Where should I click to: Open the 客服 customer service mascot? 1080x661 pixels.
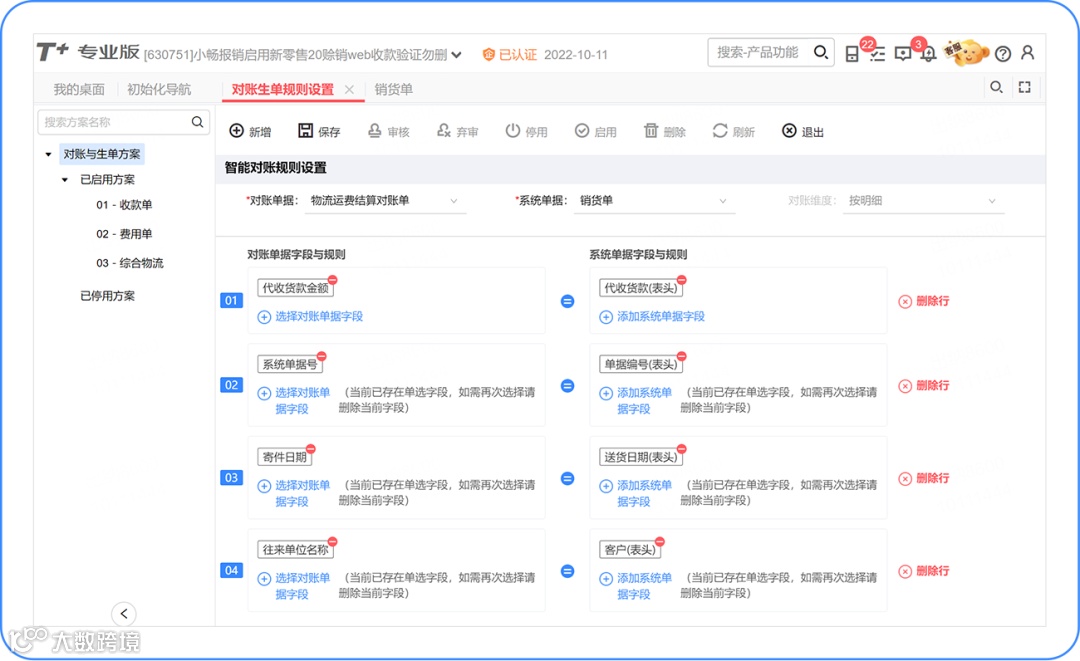click(966, 52)
